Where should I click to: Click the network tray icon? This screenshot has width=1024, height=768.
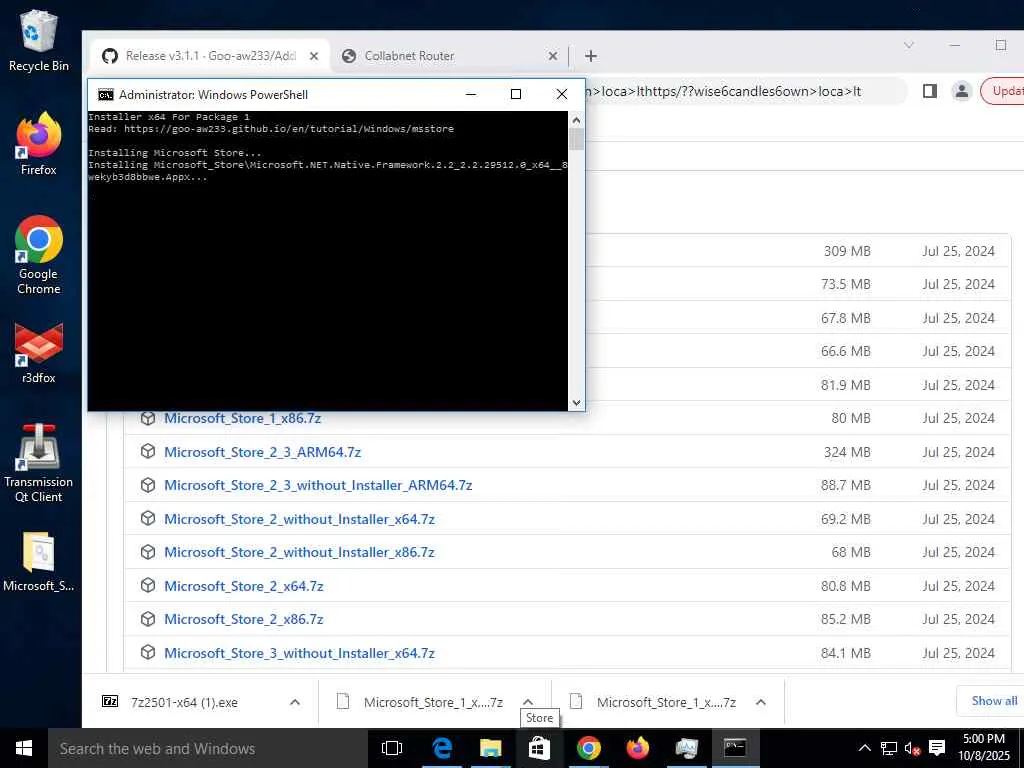tap(889, 748)
